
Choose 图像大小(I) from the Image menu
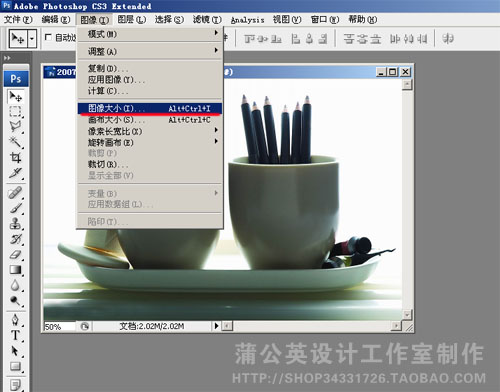150,108
